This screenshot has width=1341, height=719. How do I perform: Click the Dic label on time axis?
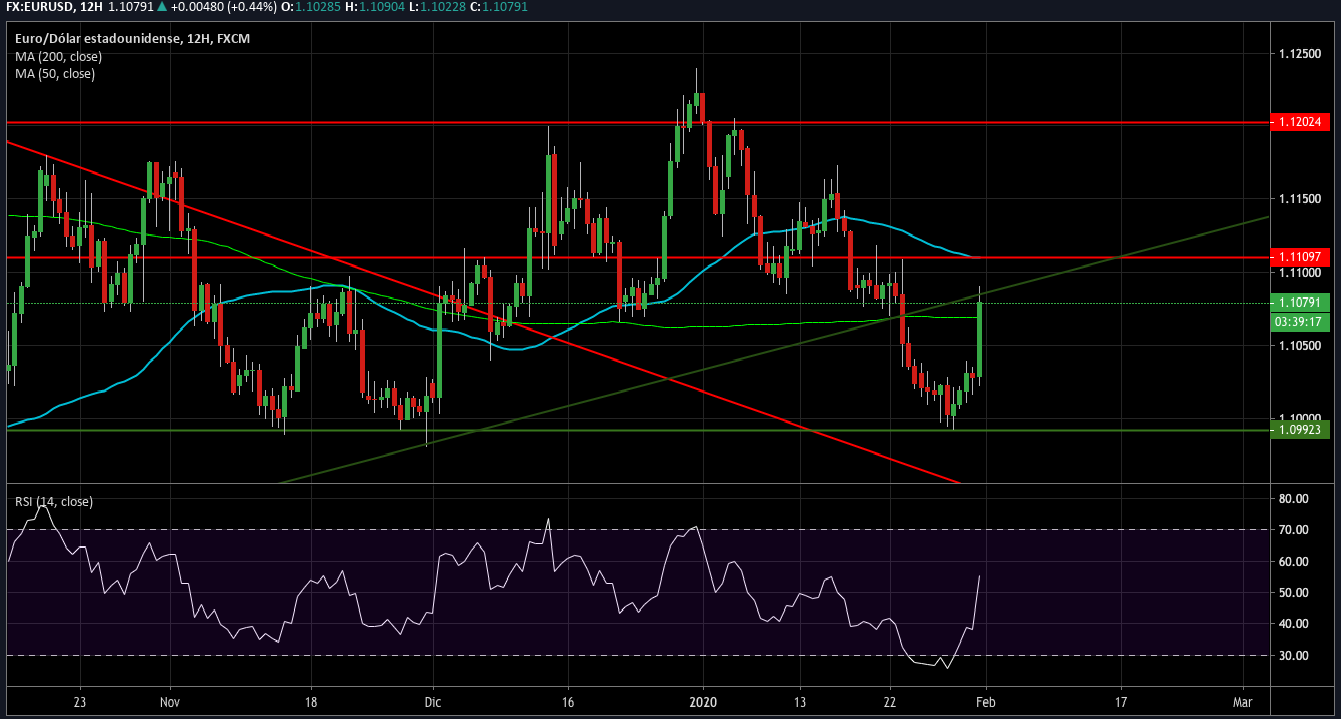pyautogui.click(x=432, y=701)
